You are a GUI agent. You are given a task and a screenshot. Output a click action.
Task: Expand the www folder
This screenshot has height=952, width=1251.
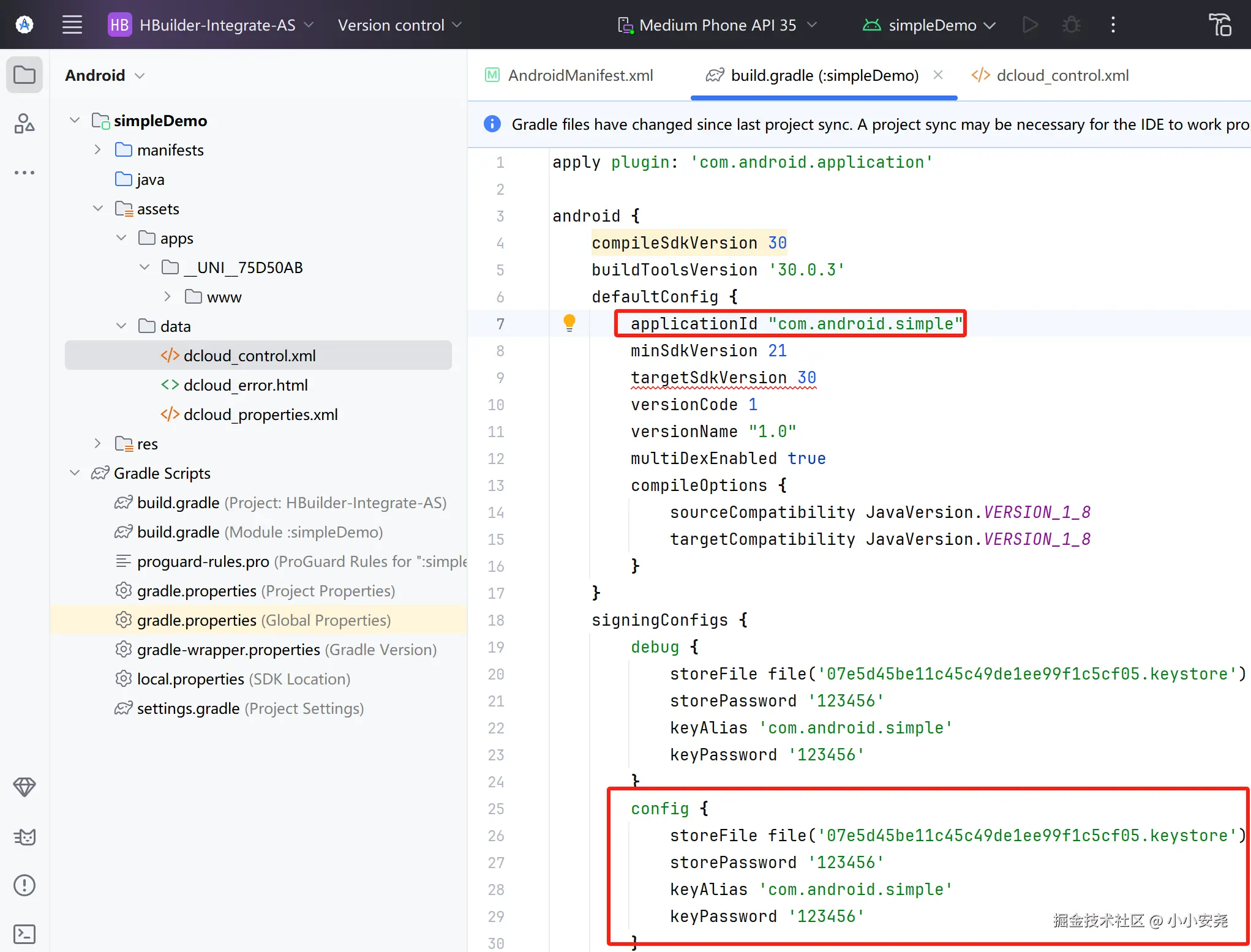pyautogui.click(x=168, y=297)
